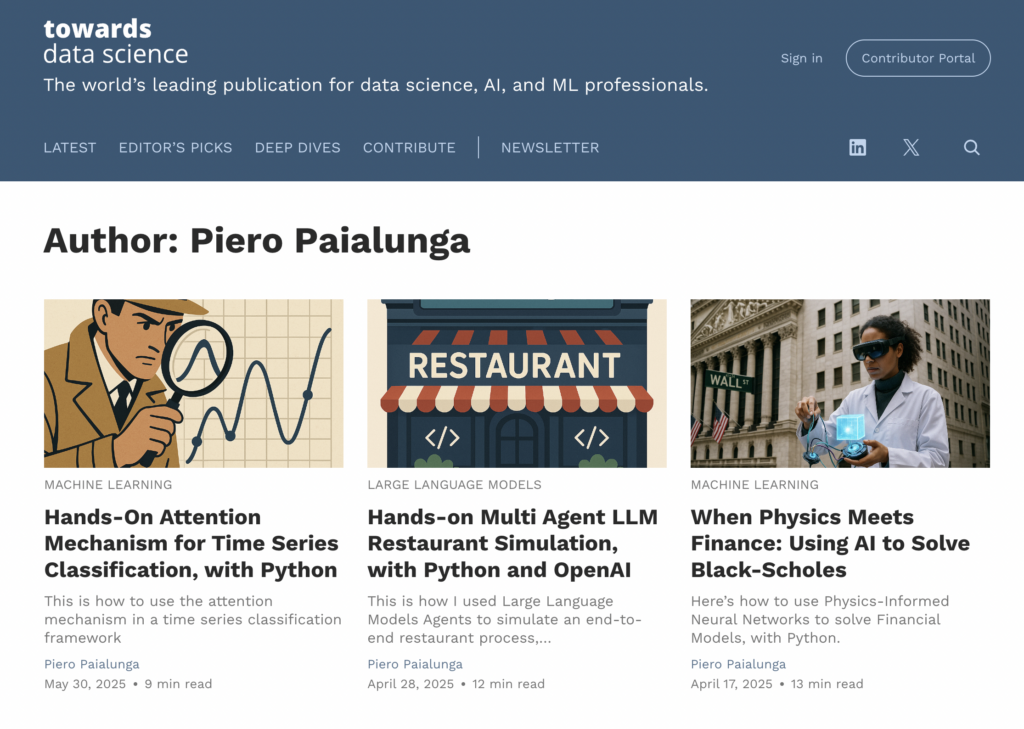Open the Newsletter navigation link

click(550, 147)
